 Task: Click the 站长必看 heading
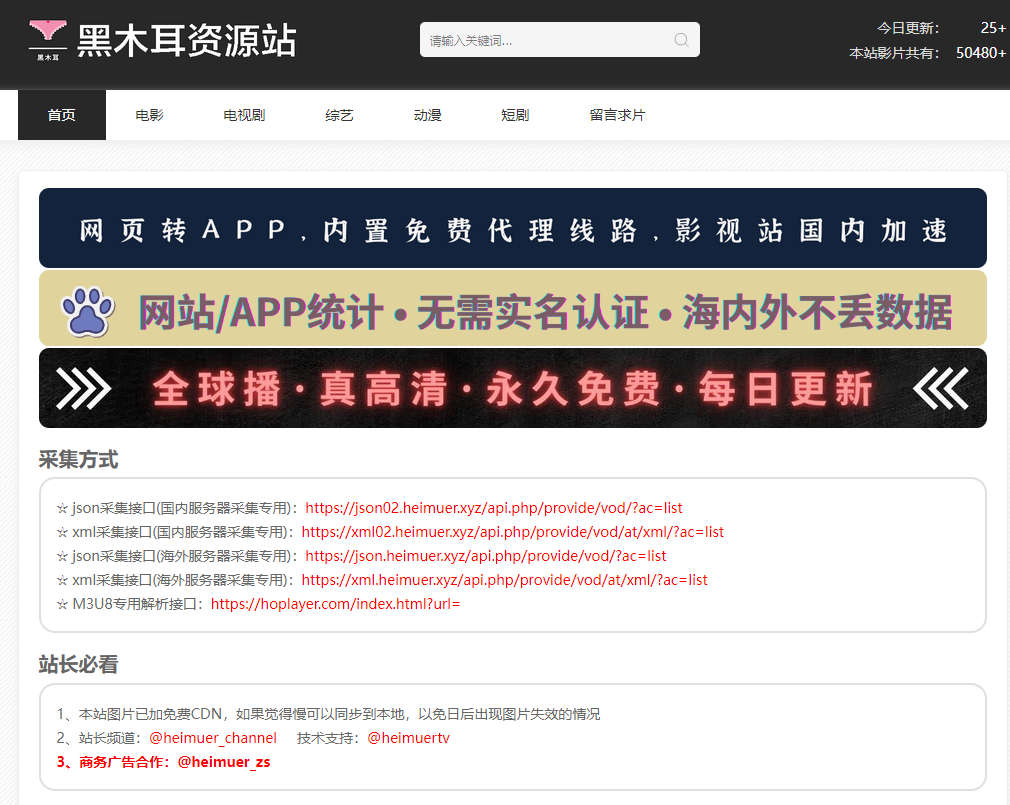click(79, 664)
